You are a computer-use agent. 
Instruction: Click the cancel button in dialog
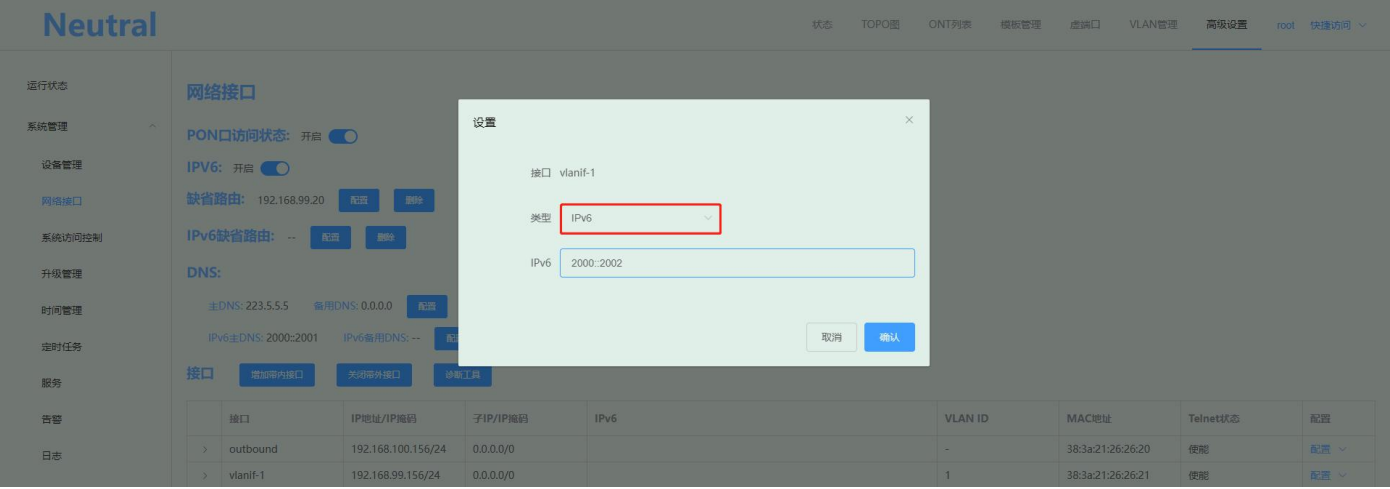(831, 337)
